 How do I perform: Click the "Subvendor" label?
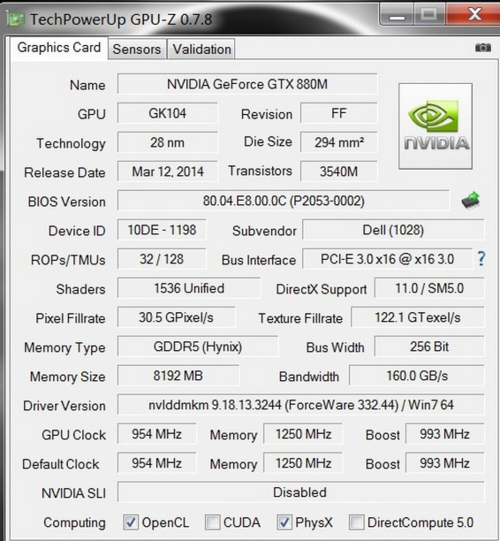tap(264, 231)
